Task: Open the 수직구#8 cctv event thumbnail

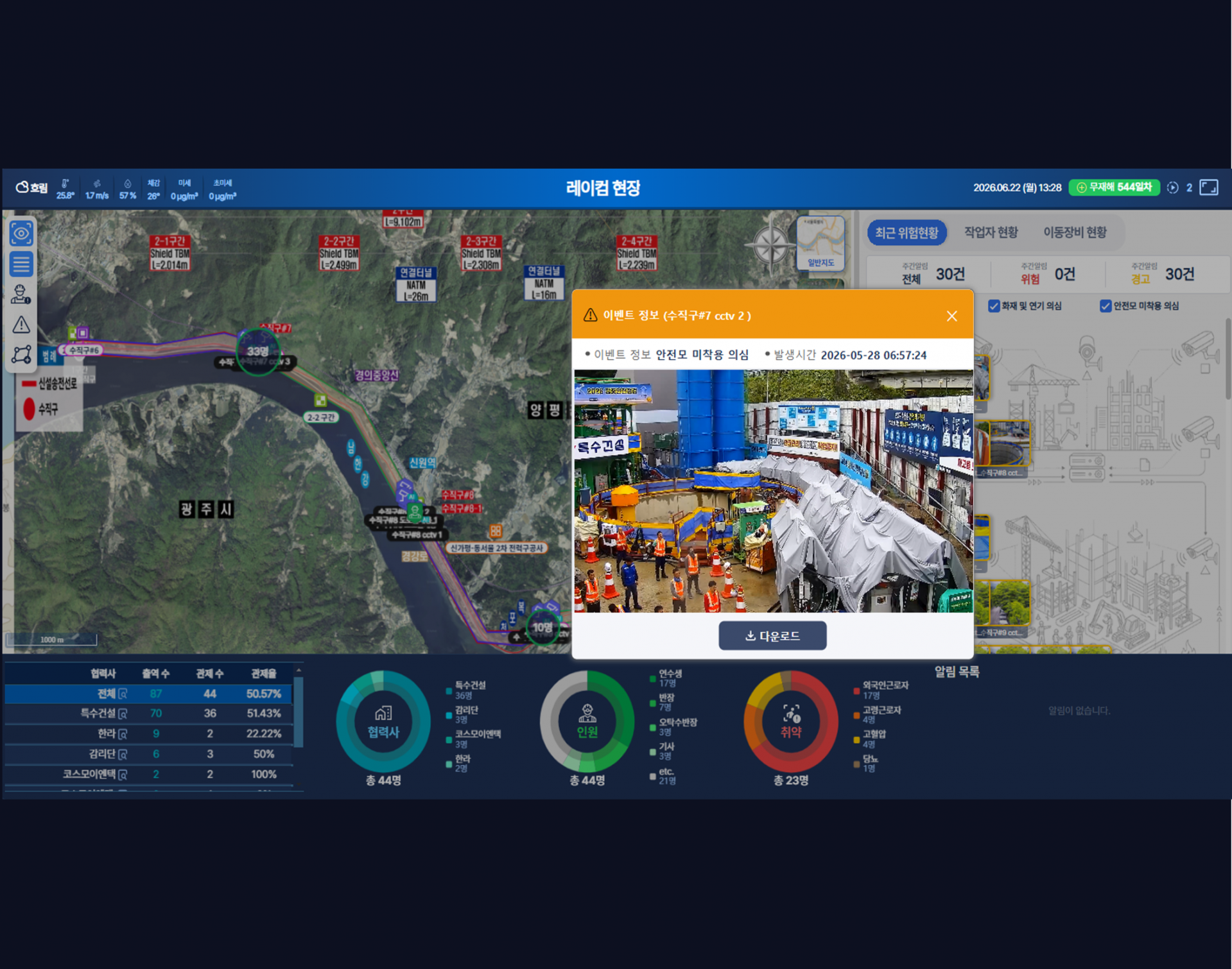Action: point(1003,443)
